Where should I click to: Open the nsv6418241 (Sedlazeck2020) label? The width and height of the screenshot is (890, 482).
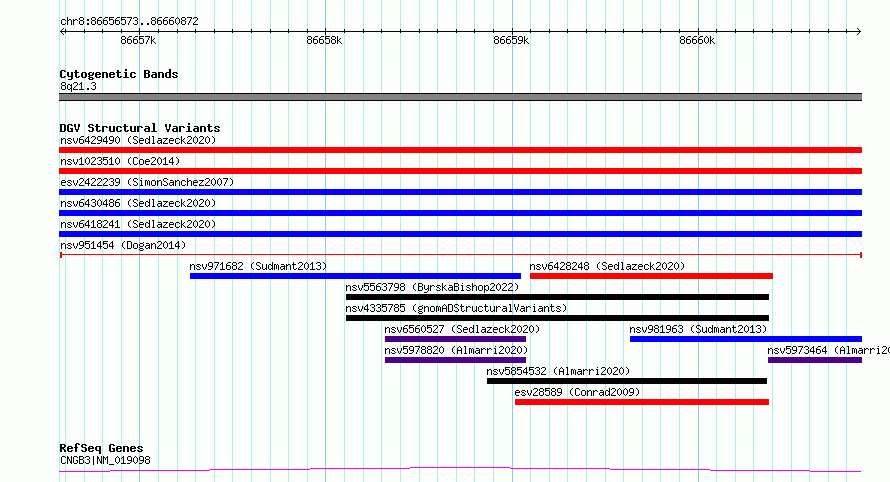pos(138,224)
